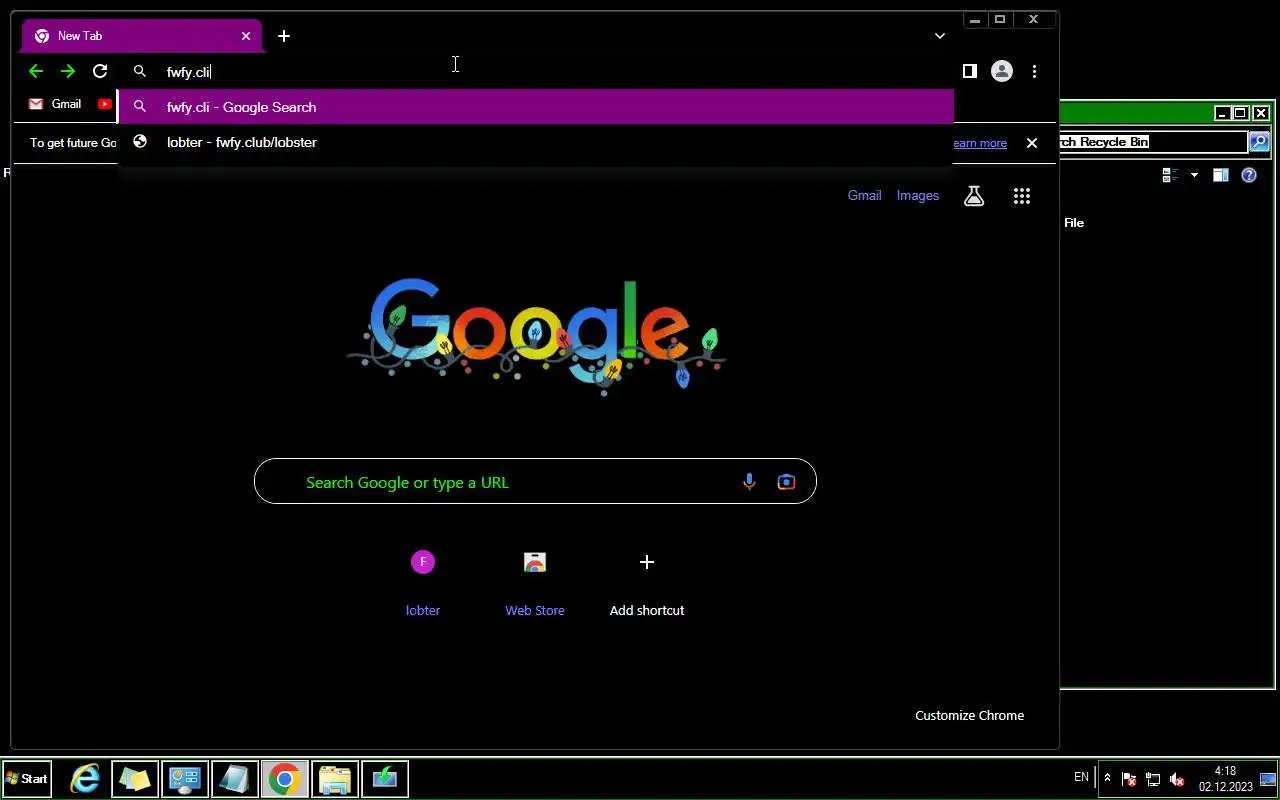
Task: Switch to Chrome in the taskbar
Action: [x=285, y=779]
